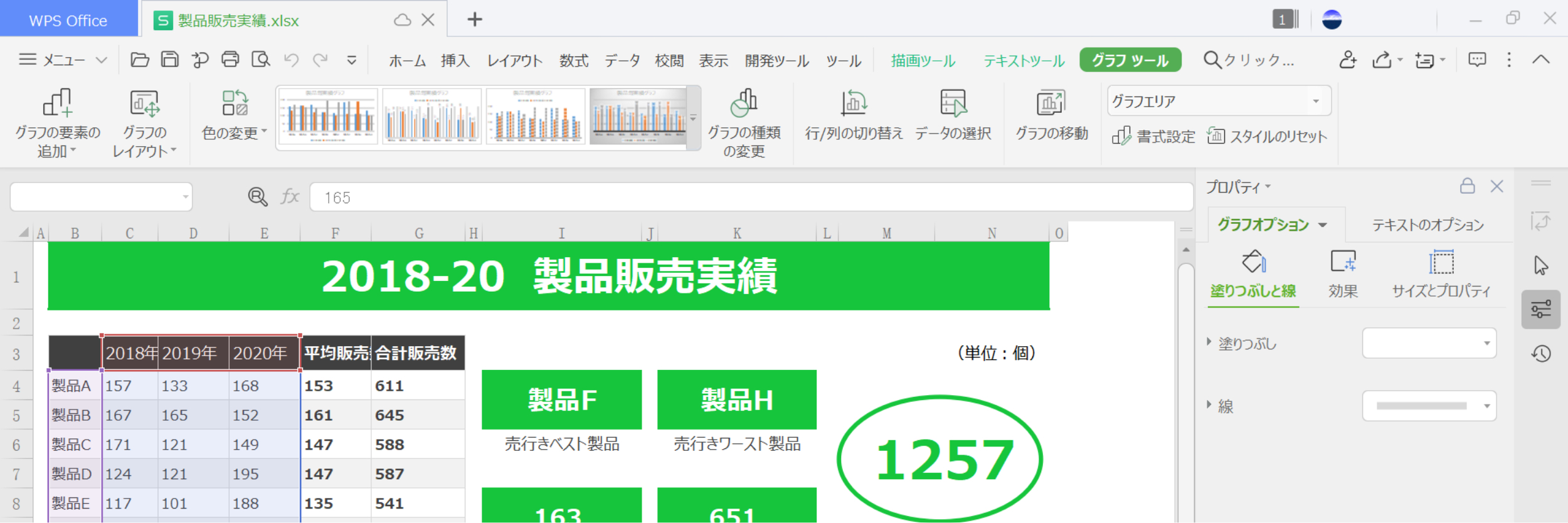Click グラフの要素の追加 button
Viewport: 1568px width, 523px height.
point(57,124)
